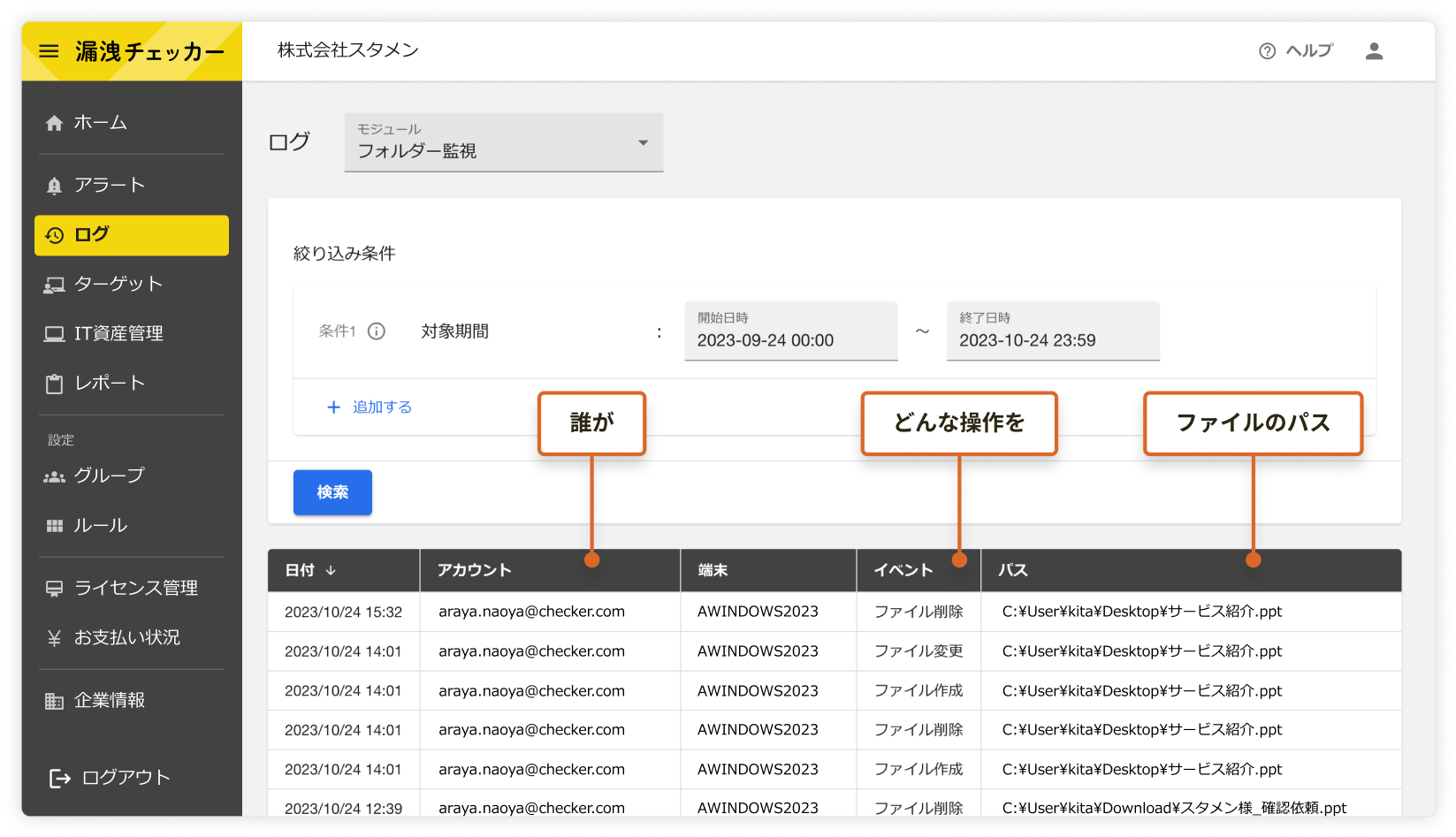Click the 開始日時 input field

pos(791,331)
